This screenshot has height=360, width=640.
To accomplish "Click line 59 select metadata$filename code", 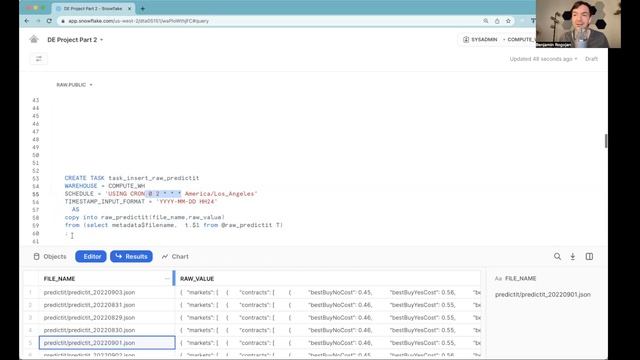I will tap(173, 225).
